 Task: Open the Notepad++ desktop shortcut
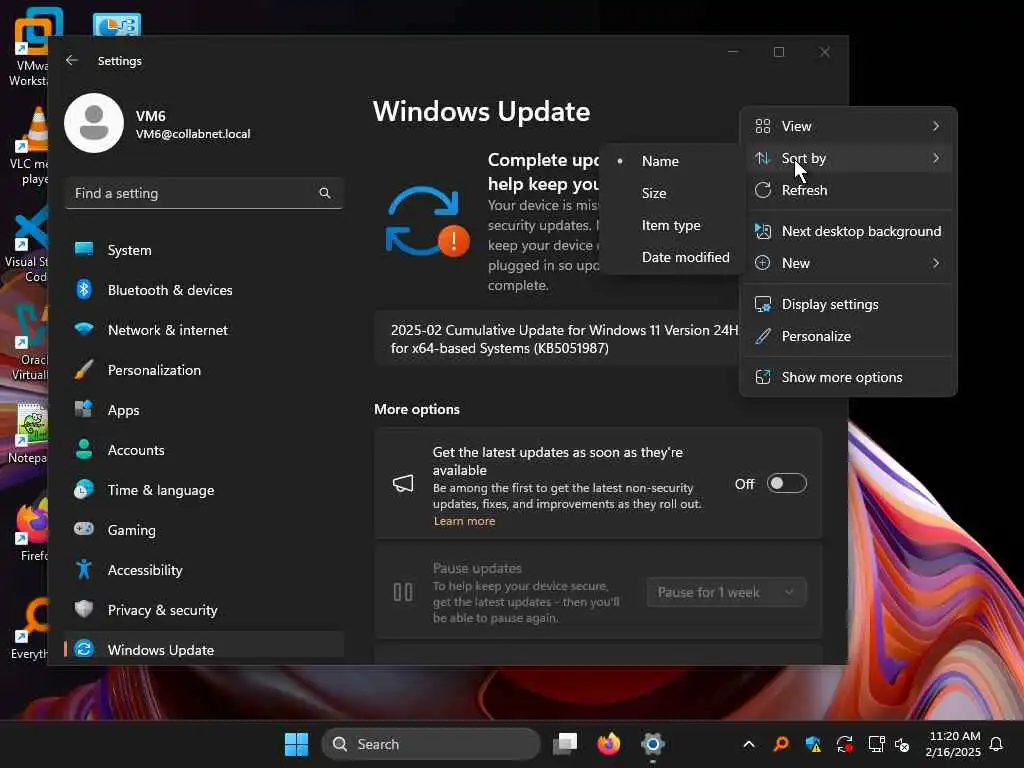coord(27,434)
